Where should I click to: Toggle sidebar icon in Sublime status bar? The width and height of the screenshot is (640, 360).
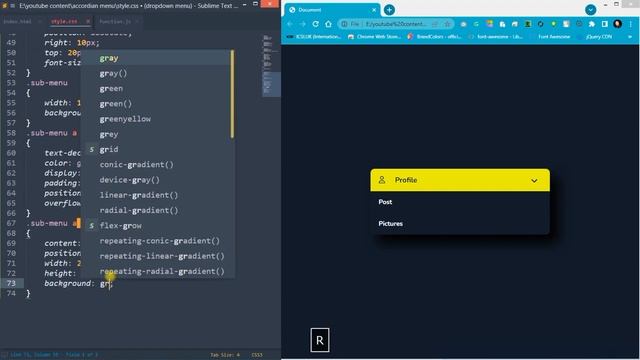tap(4, 355)
